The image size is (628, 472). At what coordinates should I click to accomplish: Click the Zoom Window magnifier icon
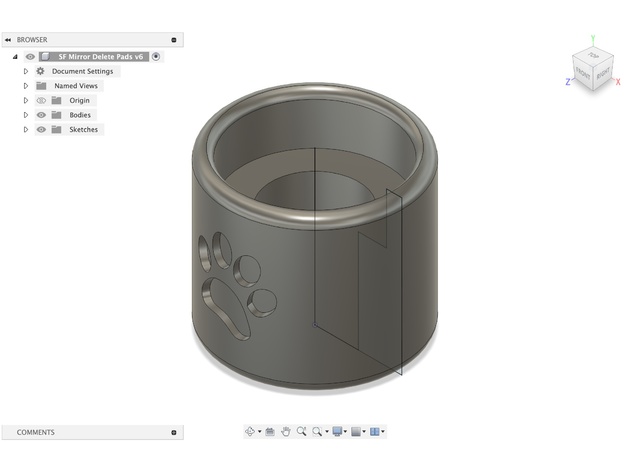click(317, 431)
